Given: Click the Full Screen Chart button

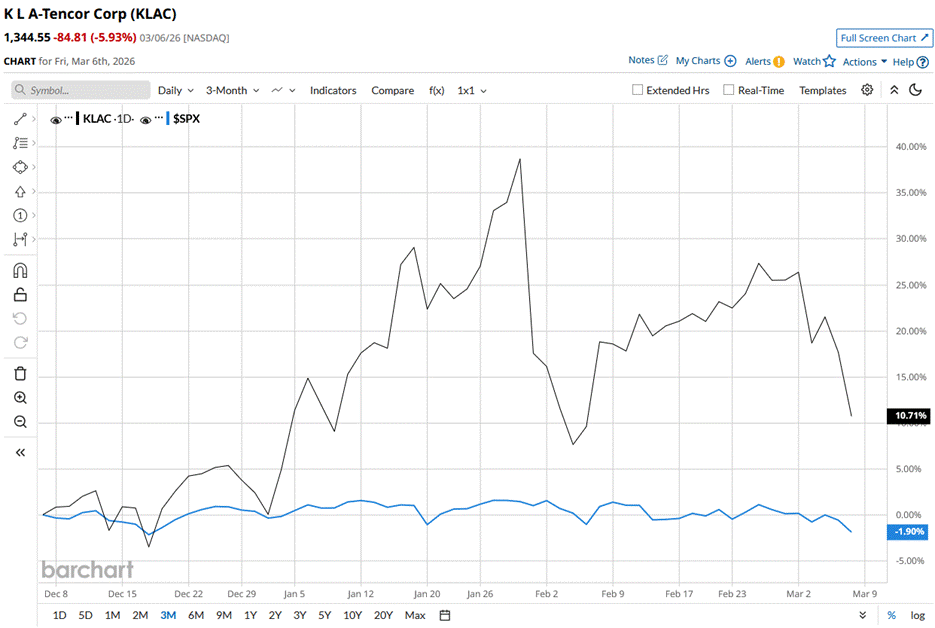Looking at the screenshot, I should click(884, 38).
